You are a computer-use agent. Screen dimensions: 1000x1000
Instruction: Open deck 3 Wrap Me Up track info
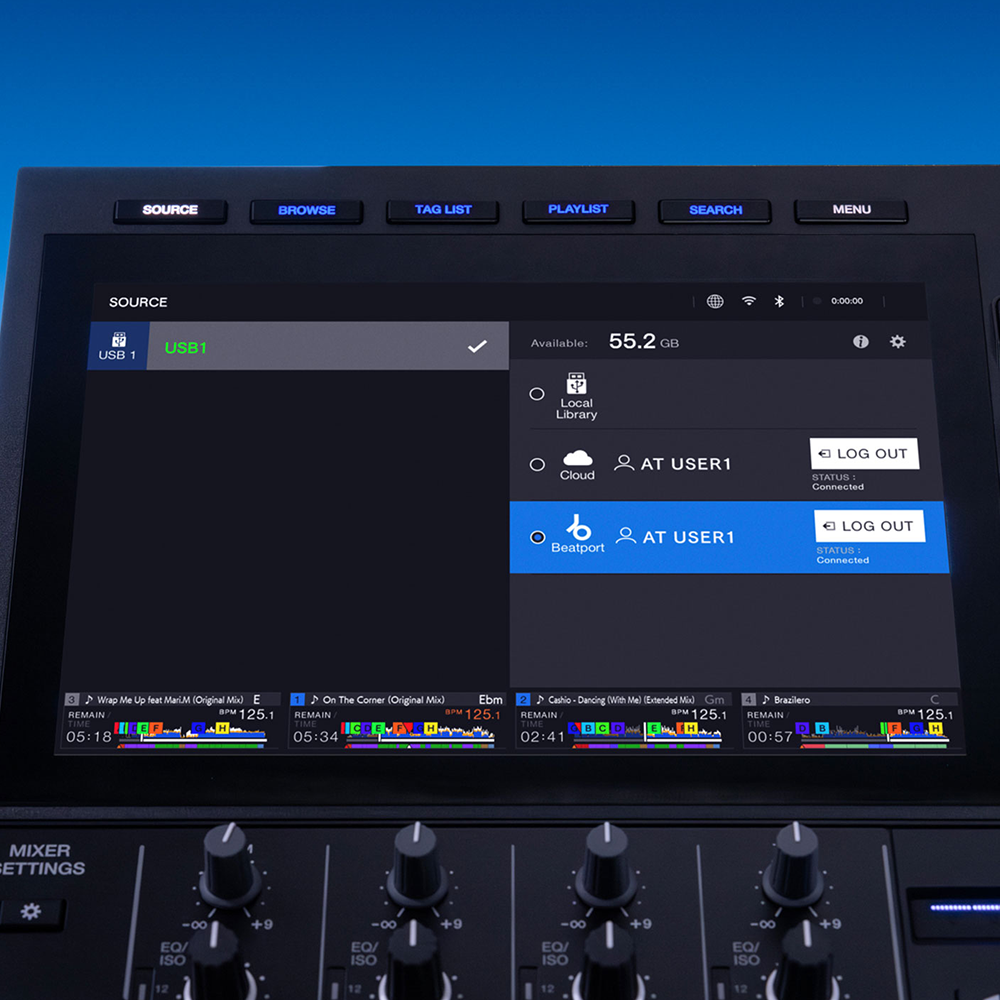pos(170,700)
